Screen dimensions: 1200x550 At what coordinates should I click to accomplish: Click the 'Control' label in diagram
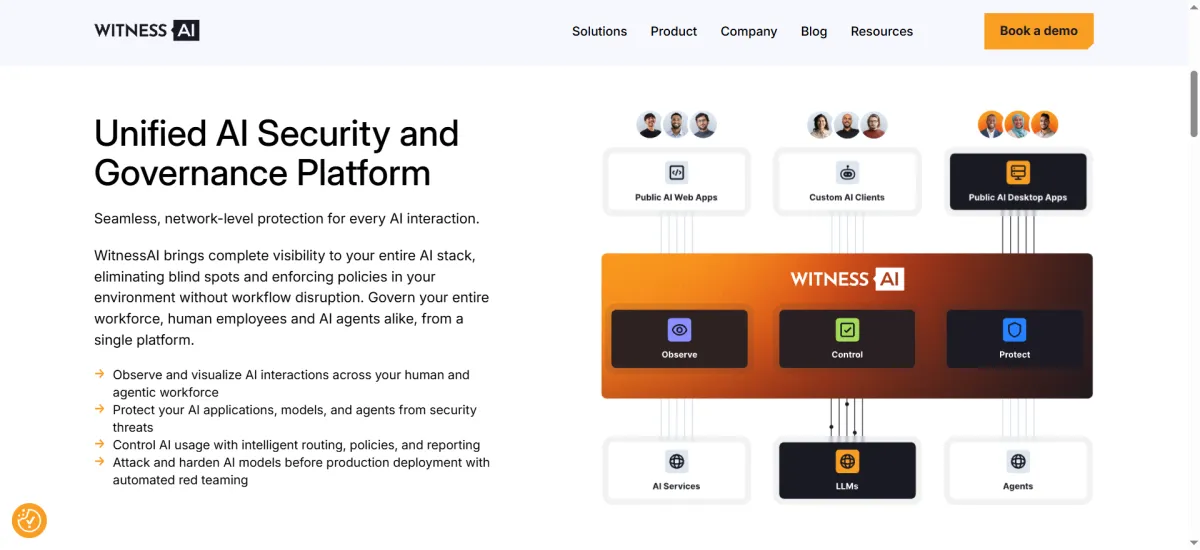(847, 354)
